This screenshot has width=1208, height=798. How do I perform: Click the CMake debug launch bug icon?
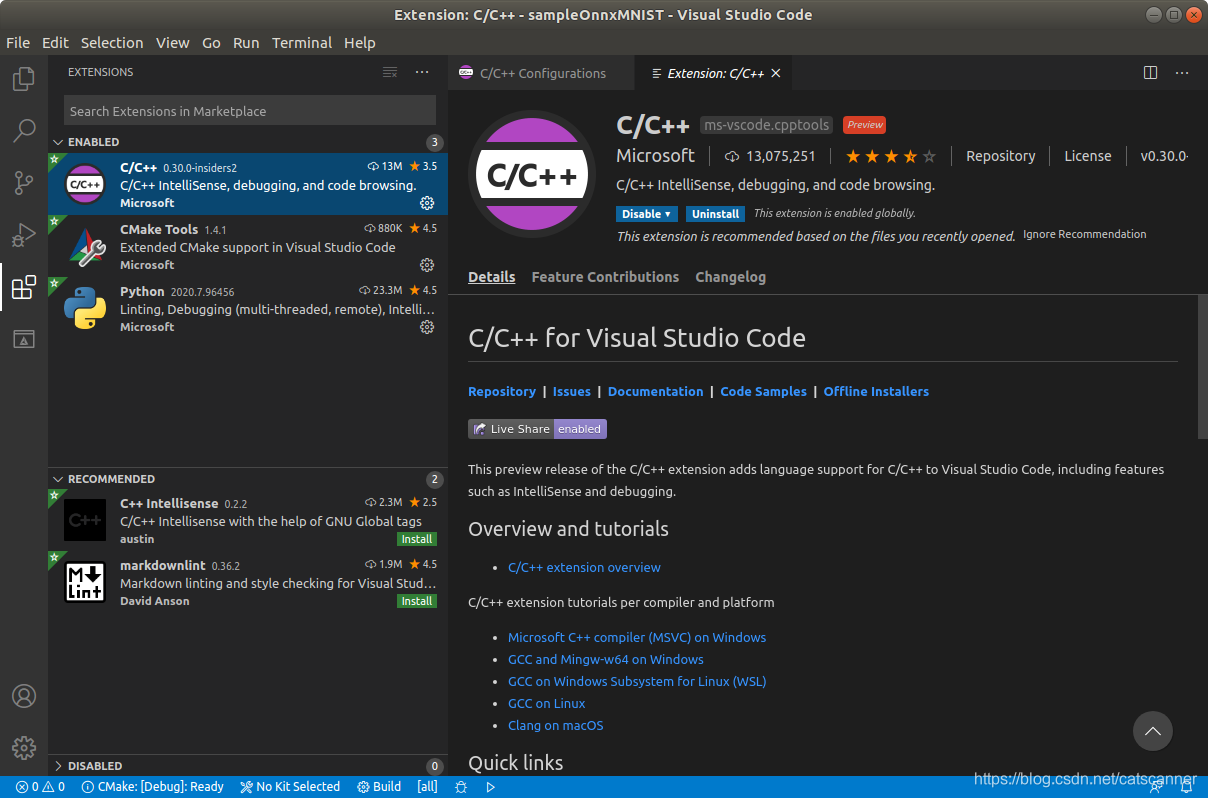click(461, 787)
